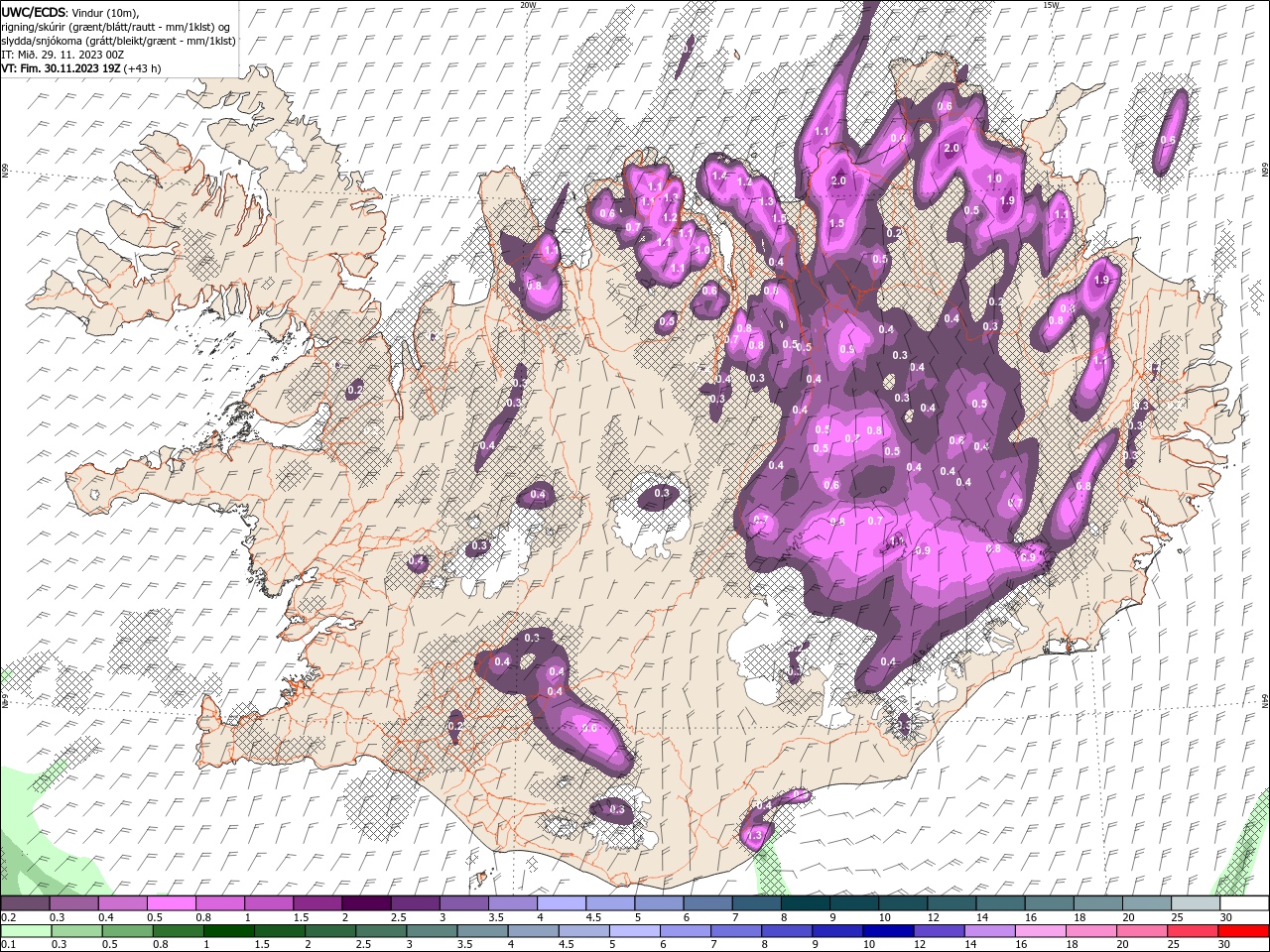Click the '0.1' label in rain legend
This screenshot has height=952, width=1270.
click(8, 945)
